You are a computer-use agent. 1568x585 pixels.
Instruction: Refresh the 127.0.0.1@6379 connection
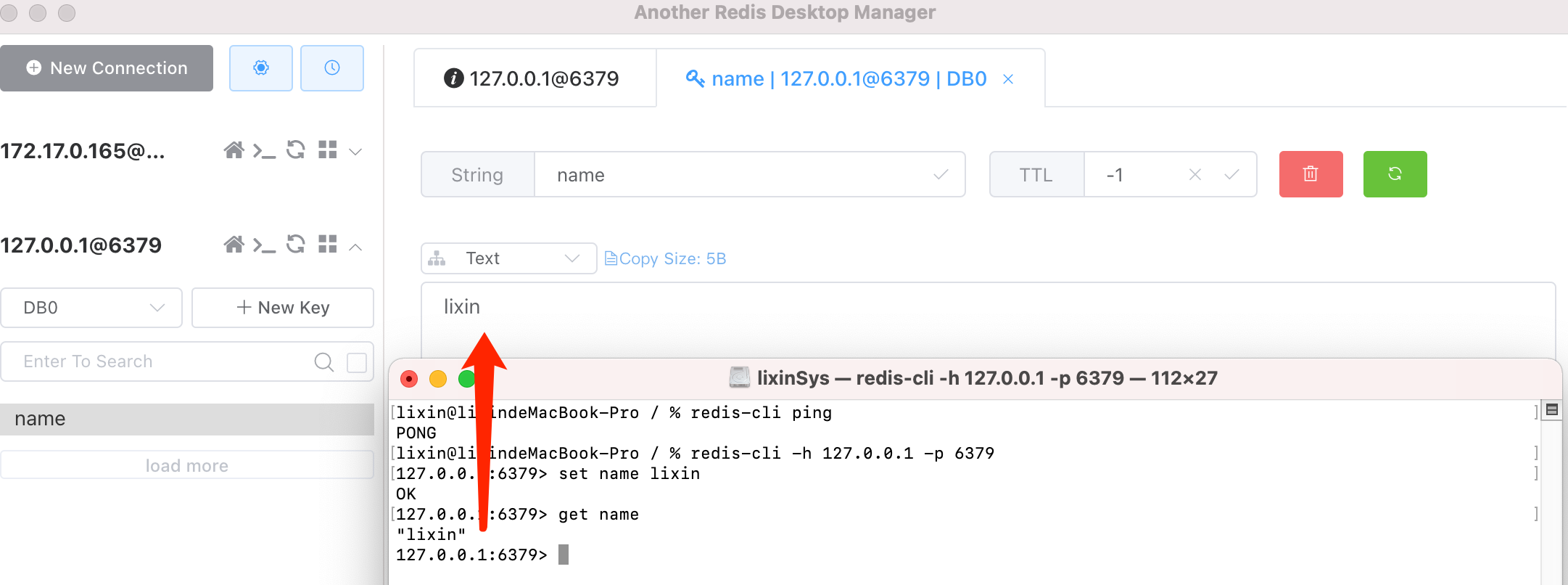point(296,245)
